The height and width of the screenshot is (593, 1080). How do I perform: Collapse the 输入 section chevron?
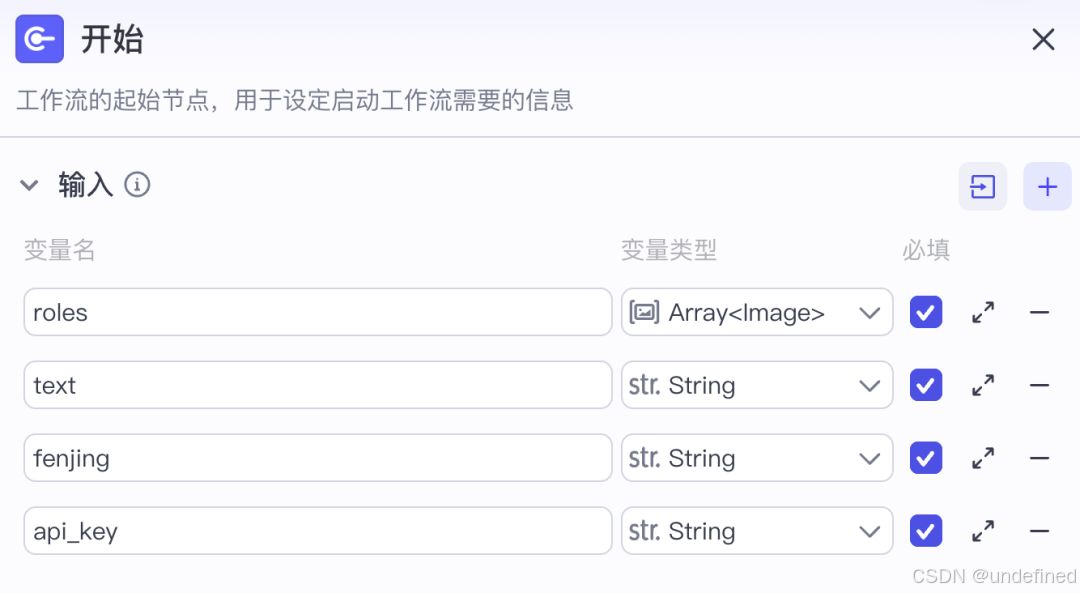29,185
